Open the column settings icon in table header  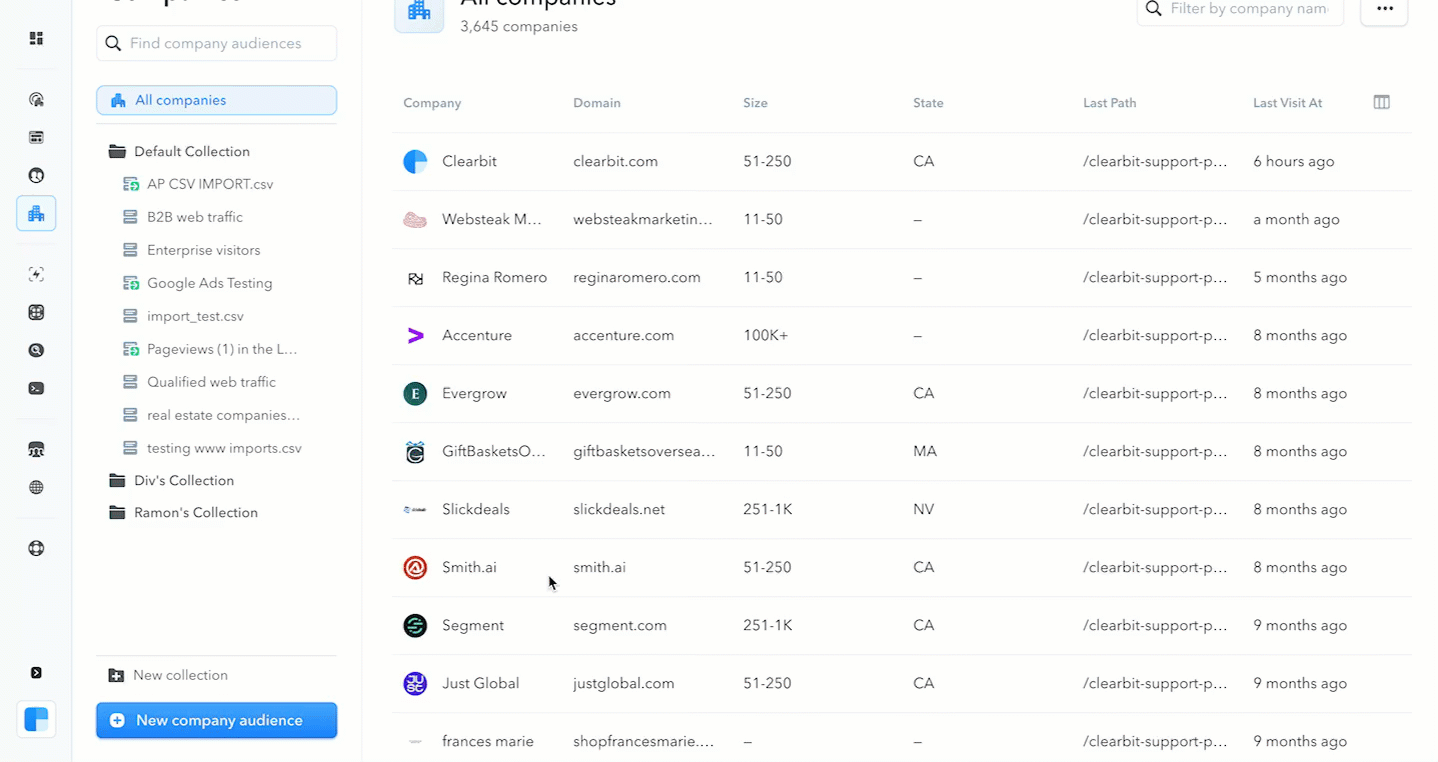[x=1382, y=102]
